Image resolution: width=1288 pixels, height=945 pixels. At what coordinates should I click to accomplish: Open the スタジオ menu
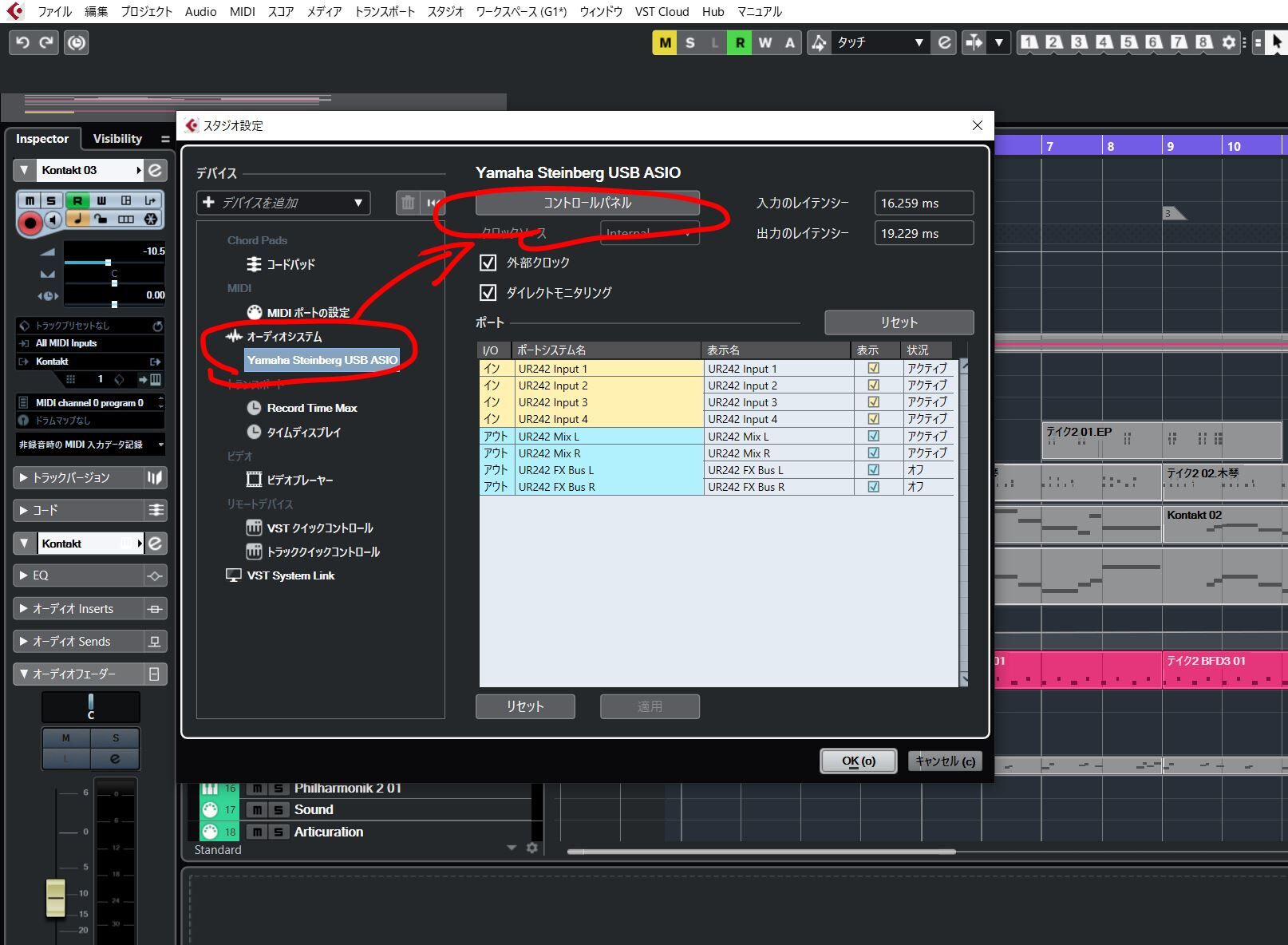[x=445, y=11]
